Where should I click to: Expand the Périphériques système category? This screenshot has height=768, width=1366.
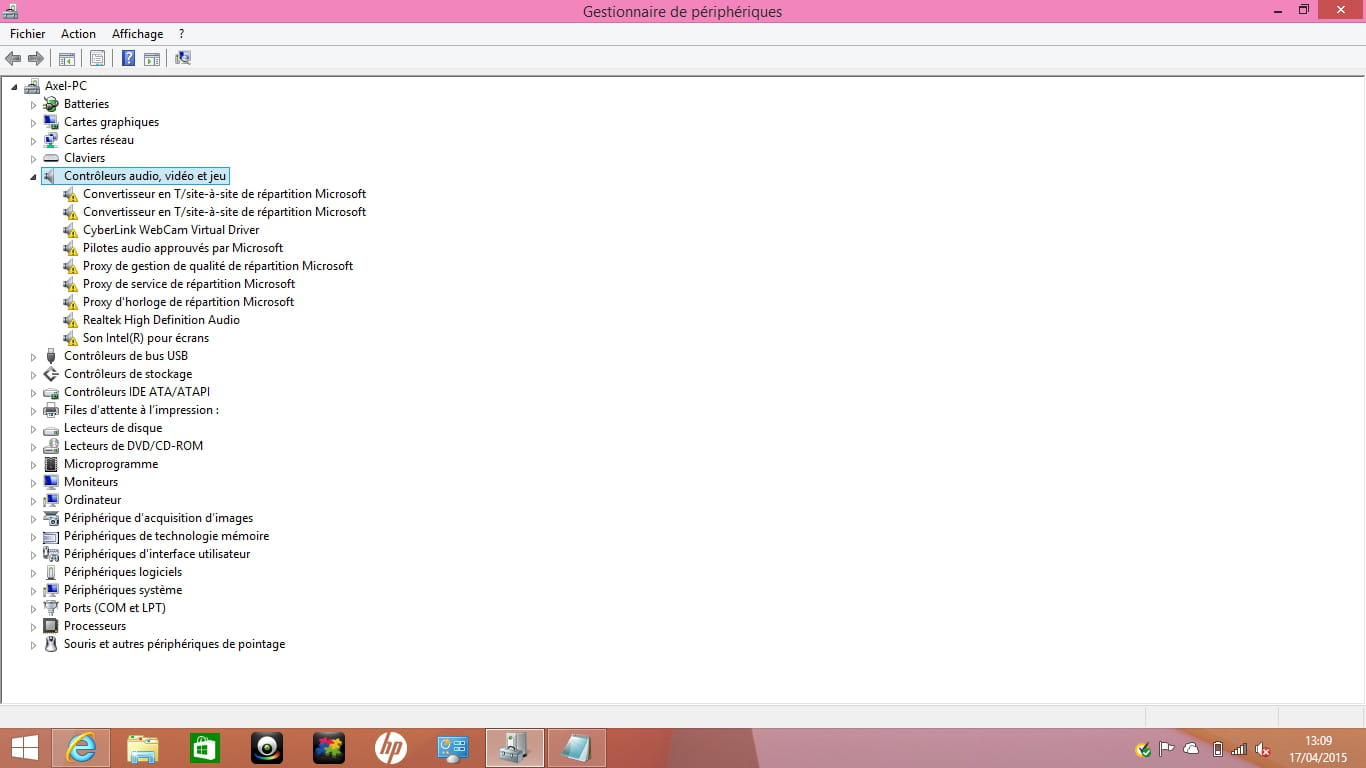33,591
